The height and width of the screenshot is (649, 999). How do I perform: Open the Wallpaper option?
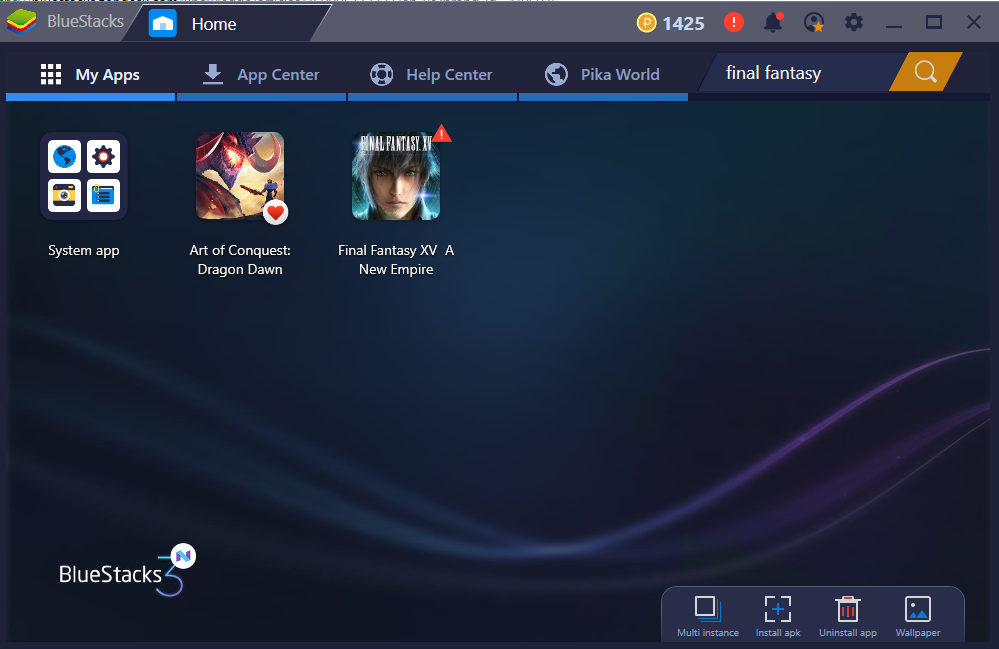click(918, 617)
